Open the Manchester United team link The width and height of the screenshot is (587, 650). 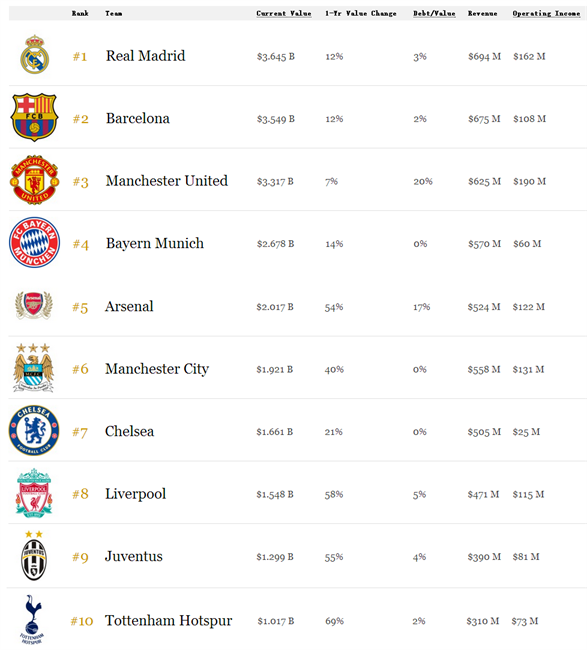tap(167, 181)
